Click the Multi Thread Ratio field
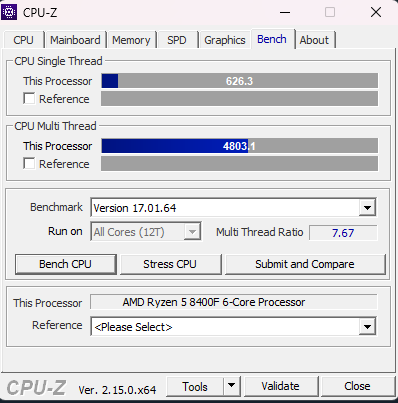This screenshot has height=403, width=398. (x=343, y=233)
